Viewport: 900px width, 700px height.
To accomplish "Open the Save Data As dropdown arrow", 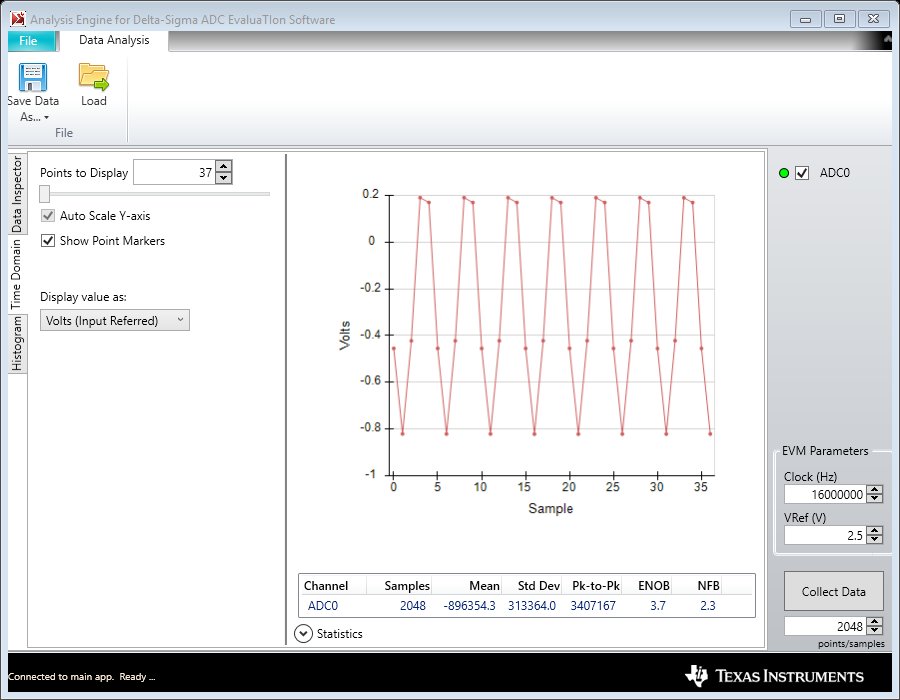I will 46,117.
